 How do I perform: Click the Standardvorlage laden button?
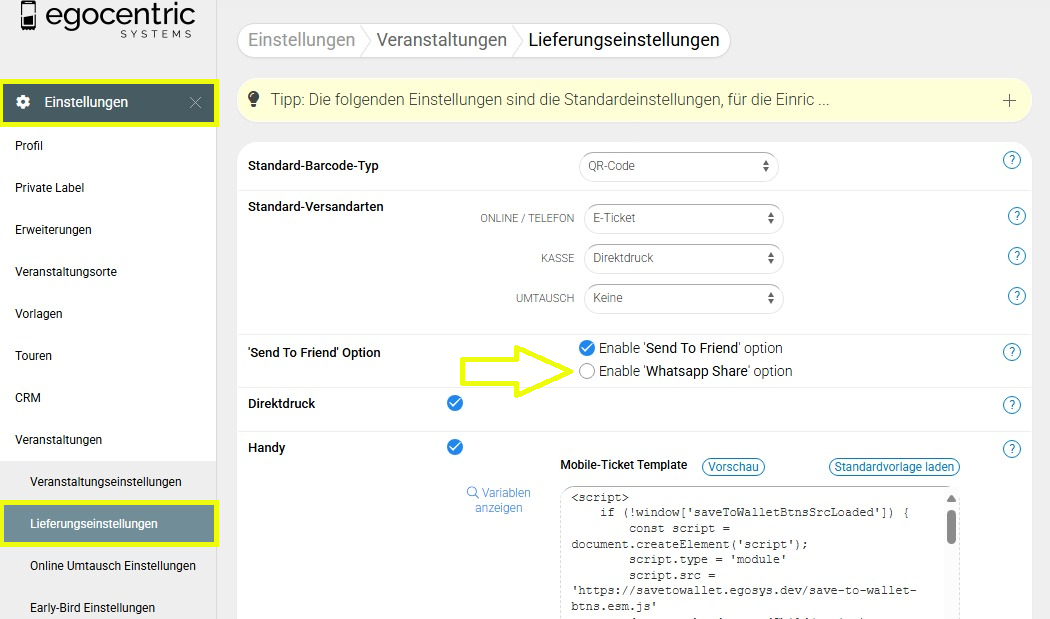(x=894, y=467)
